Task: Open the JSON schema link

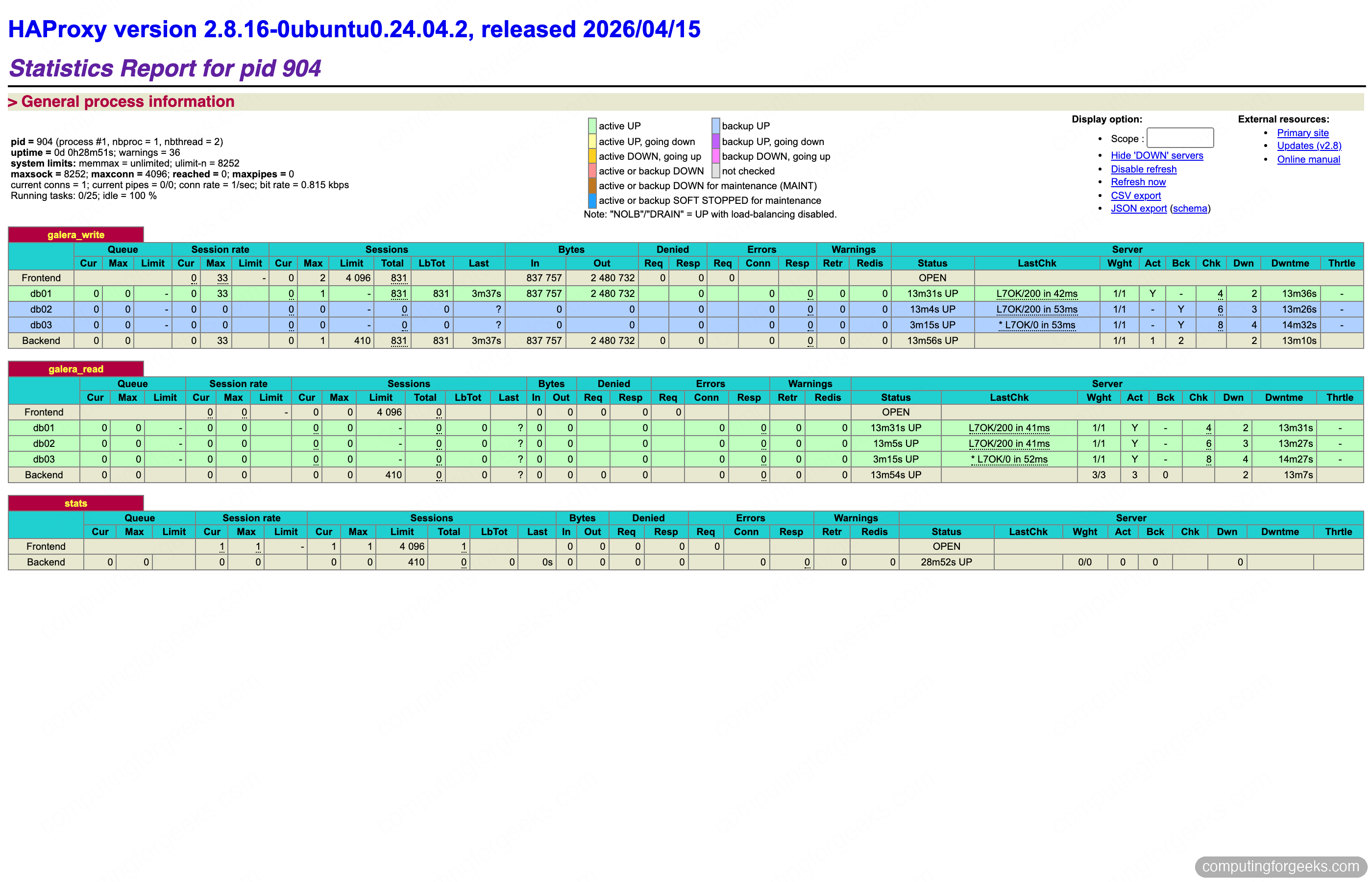Action: (x=1190, y=208)
